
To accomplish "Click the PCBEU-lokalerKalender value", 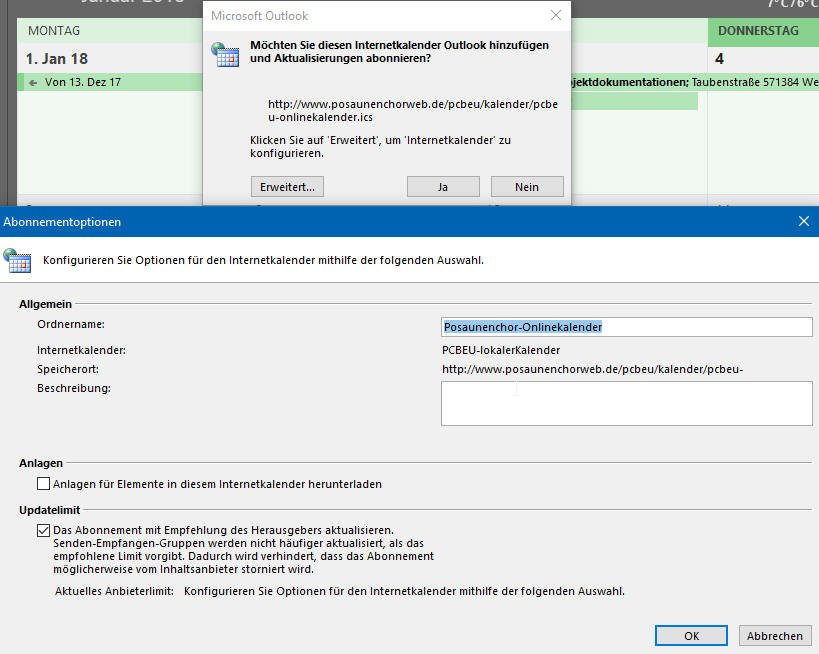I will click(x=501, y=350).
